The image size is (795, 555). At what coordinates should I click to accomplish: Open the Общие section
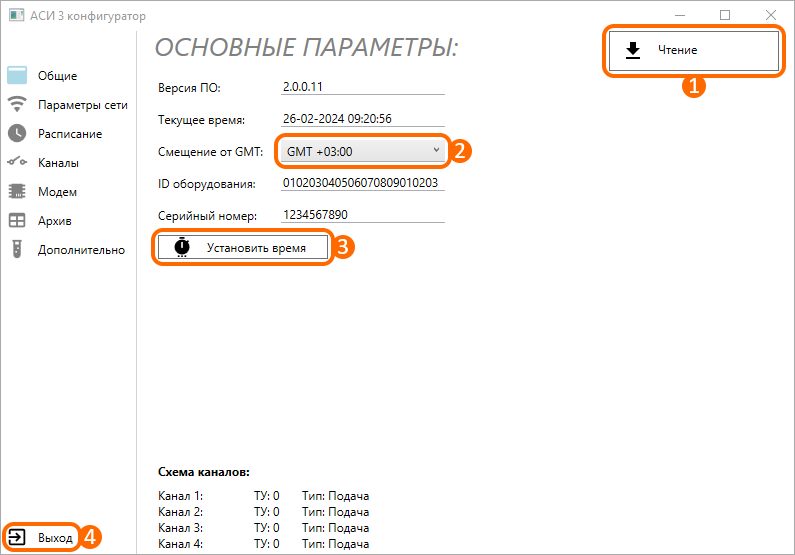click(57, 76)
